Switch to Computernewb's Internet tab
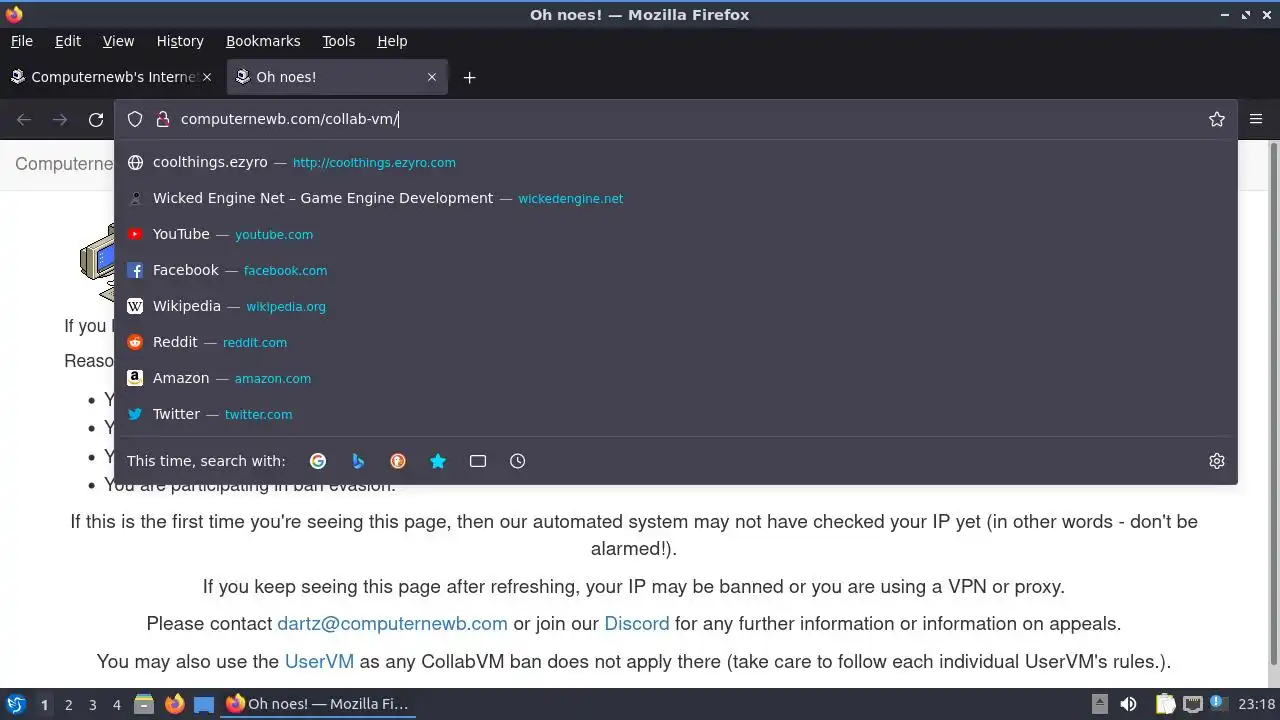The height and width of the screenshot is (720, 1280). click(110, 77)
